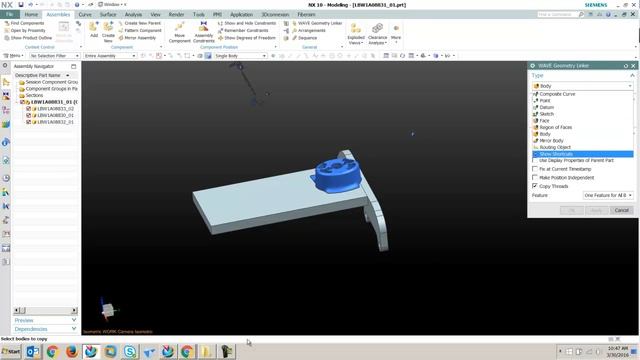Viewport: 640px width, 360px height.
Task: Select Session Component Groups folder
Action: pos(49,82)
